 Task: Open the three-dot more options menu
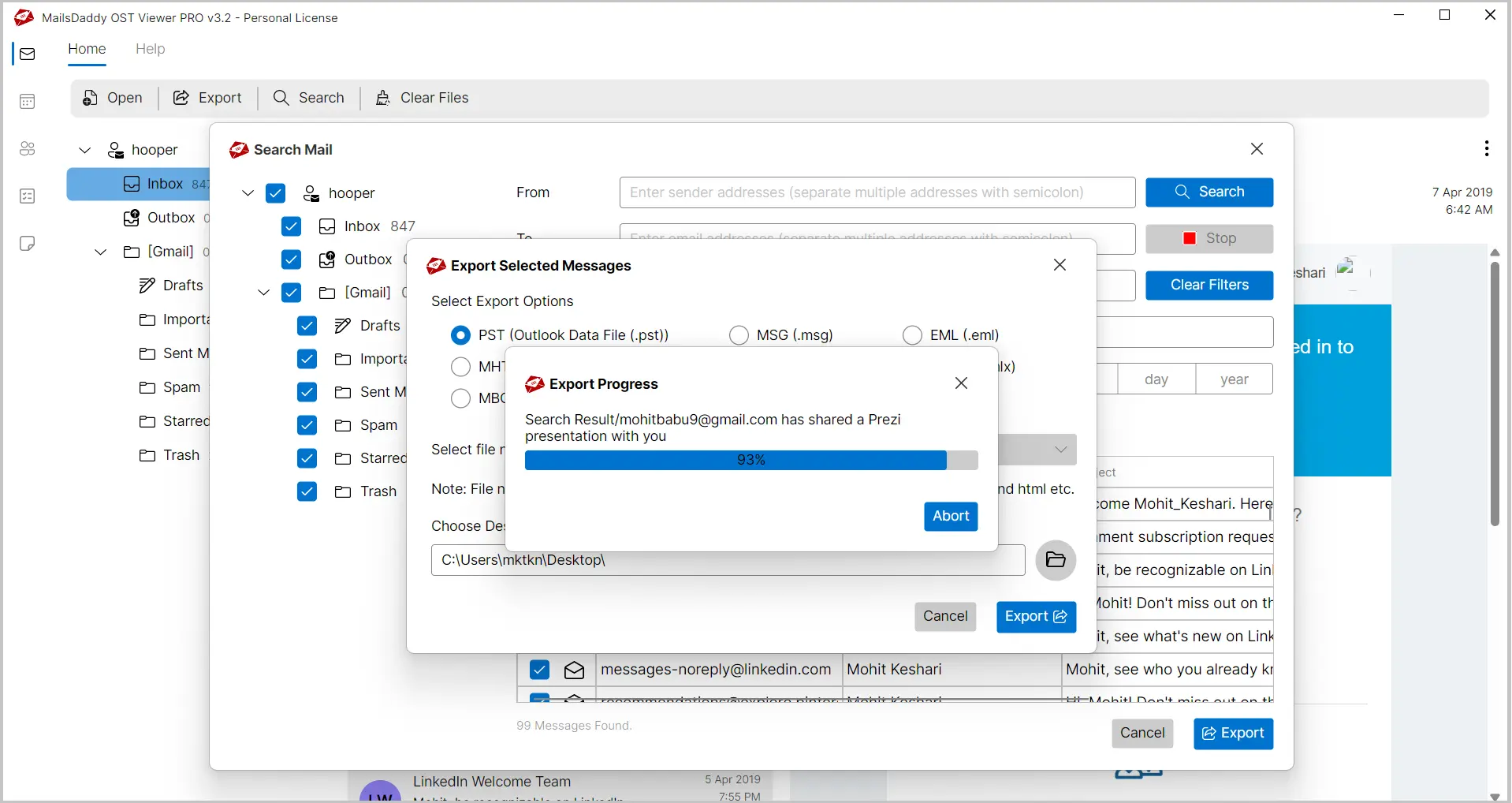click(1486, 148)
